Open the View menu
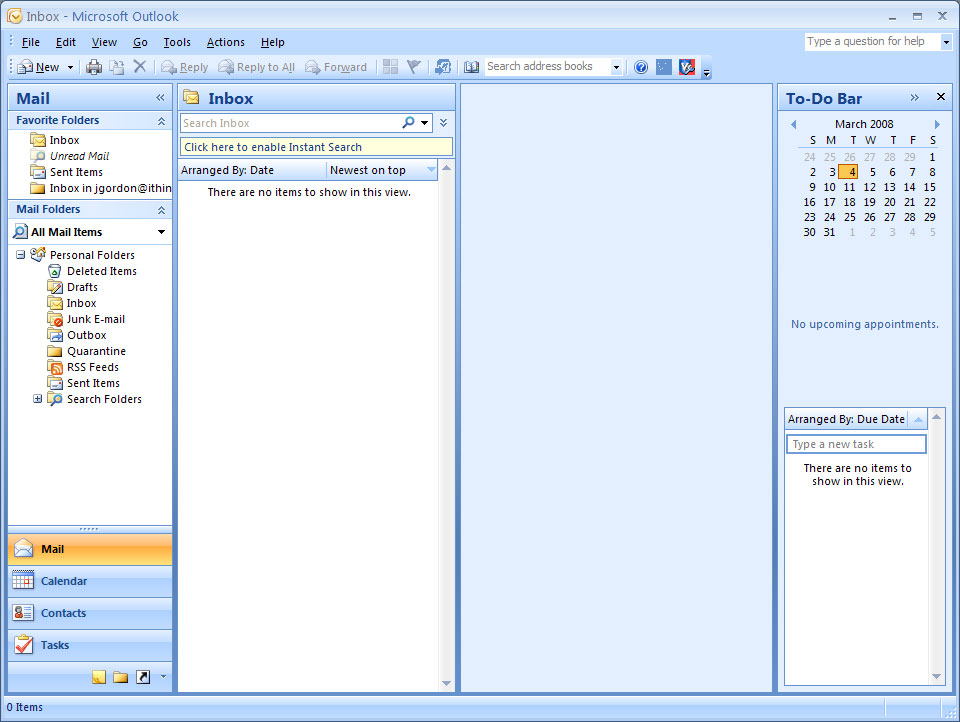The image size is (960, 722). (104, 42)
